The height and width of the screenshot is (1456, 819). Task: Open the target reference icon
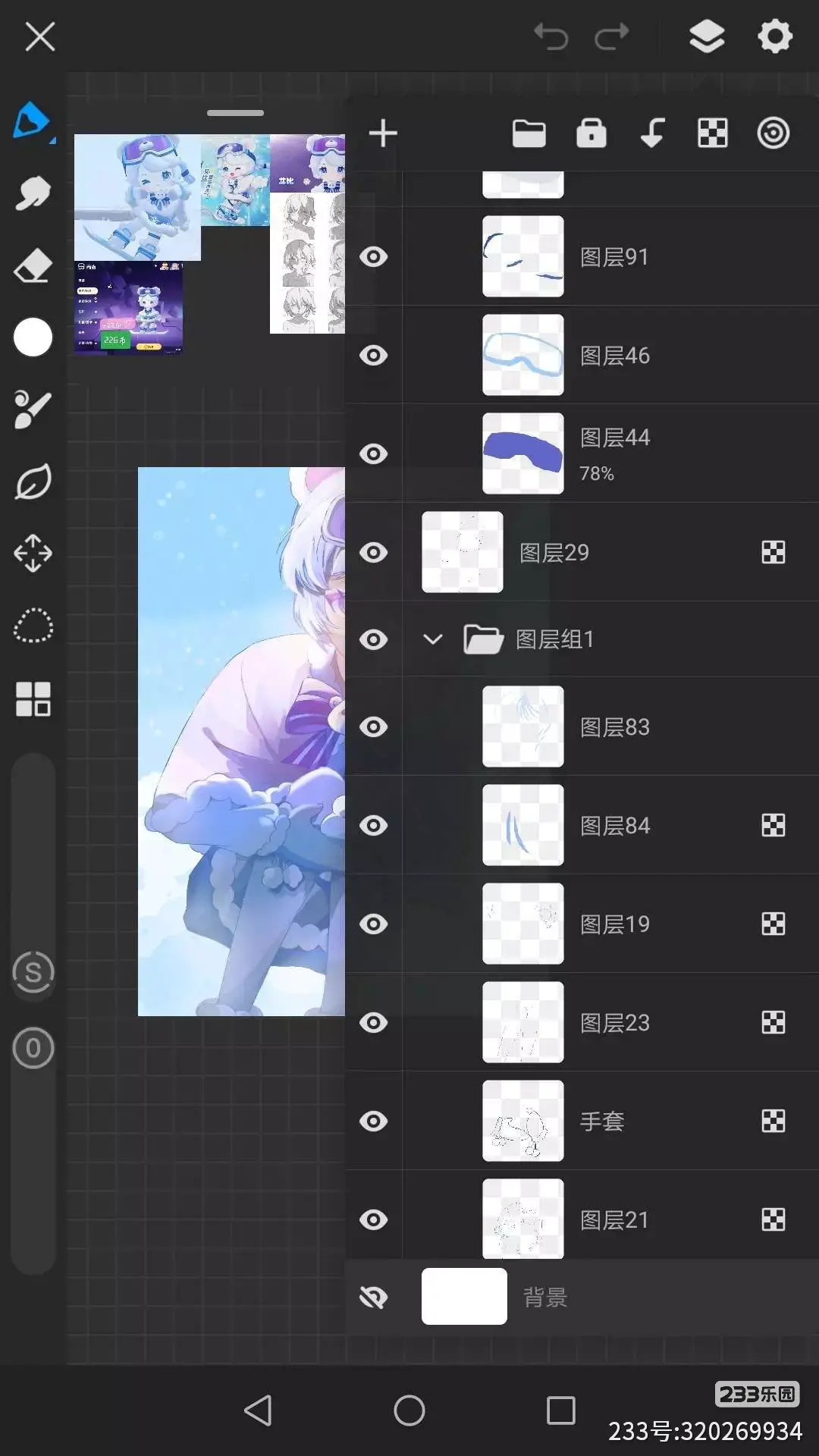pos(773,133)
